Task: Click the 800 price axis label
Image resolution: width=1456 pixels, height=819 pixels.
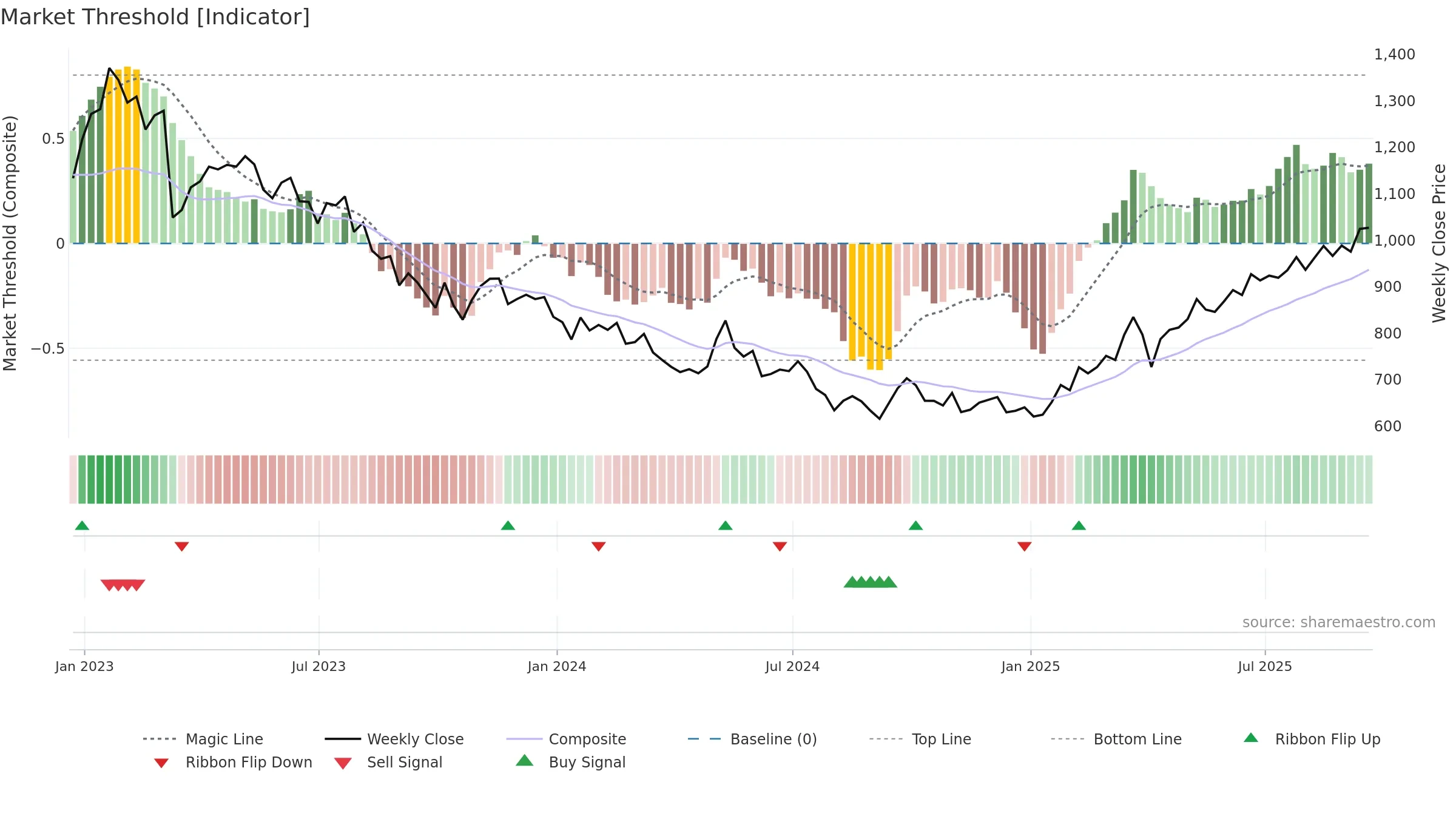Action: pos(1387,333)
